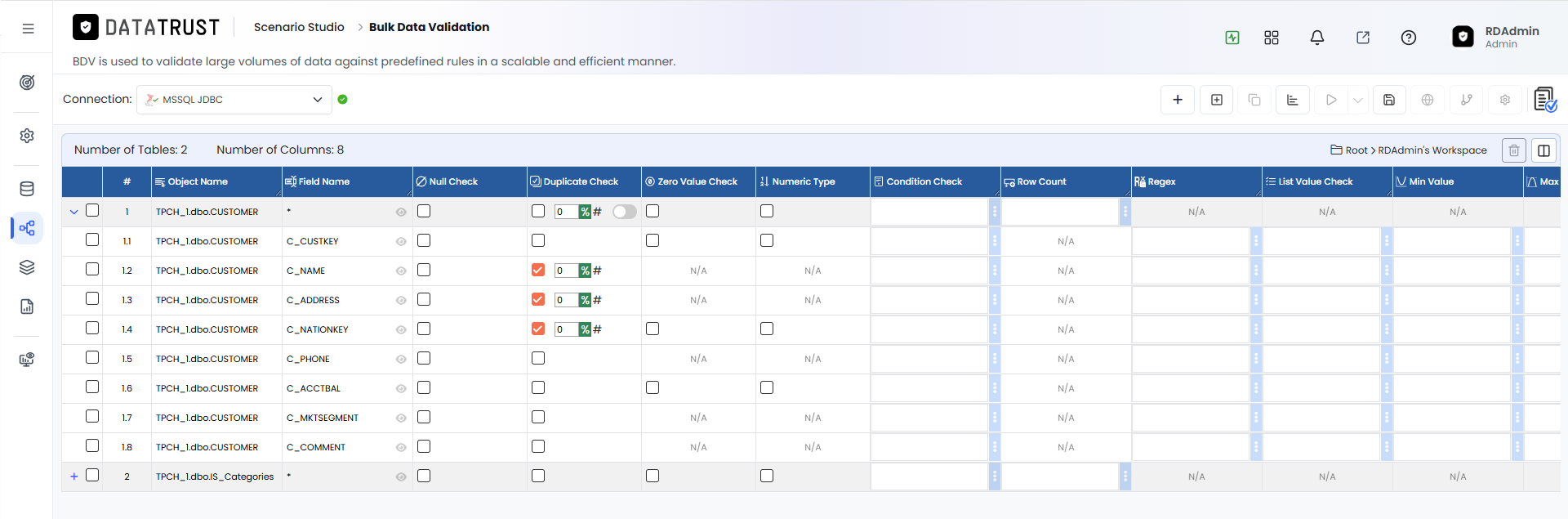Uncheck Duplicate Check for C_NAME row

tap(538, 270)
